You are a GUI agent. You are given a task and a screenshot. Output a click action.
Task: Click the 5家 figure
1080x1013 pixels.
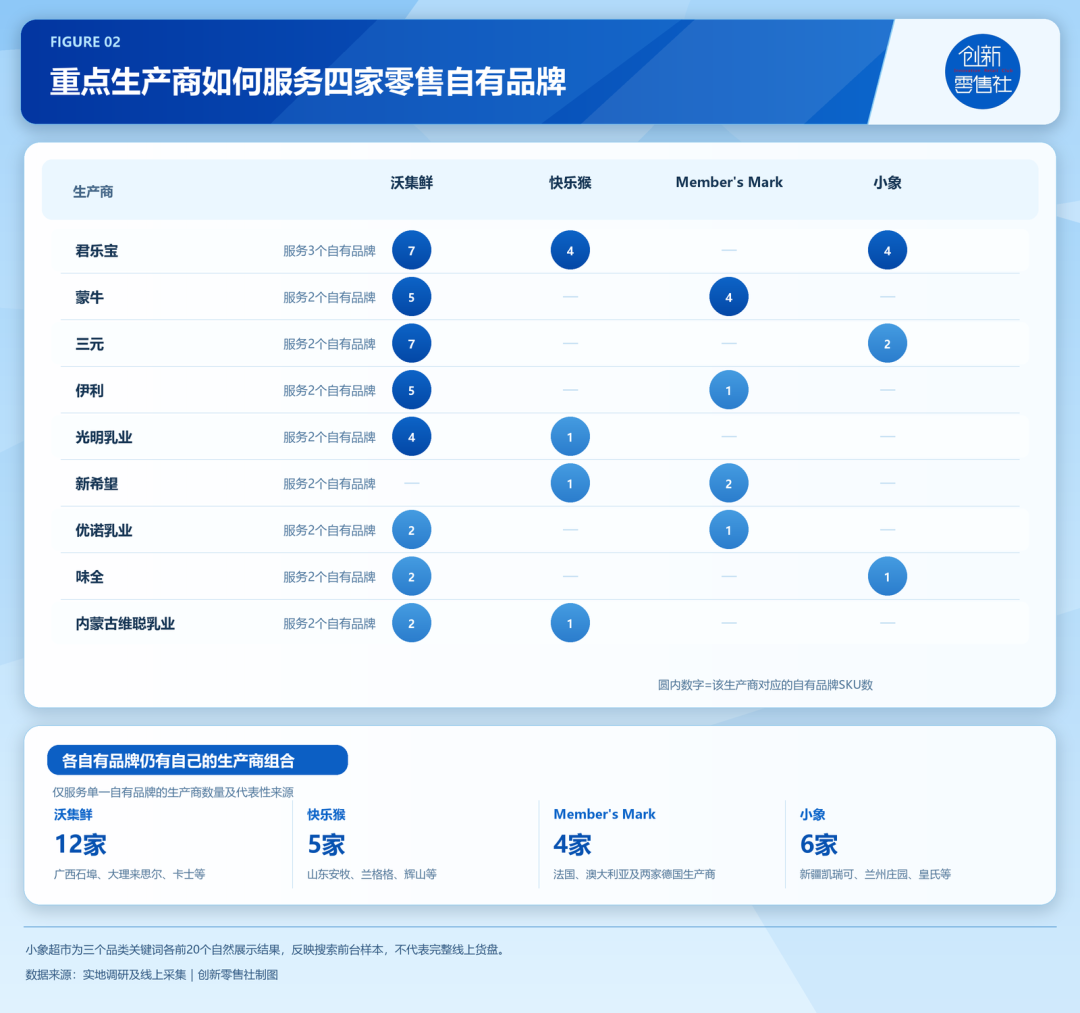[x=326, y=844]
